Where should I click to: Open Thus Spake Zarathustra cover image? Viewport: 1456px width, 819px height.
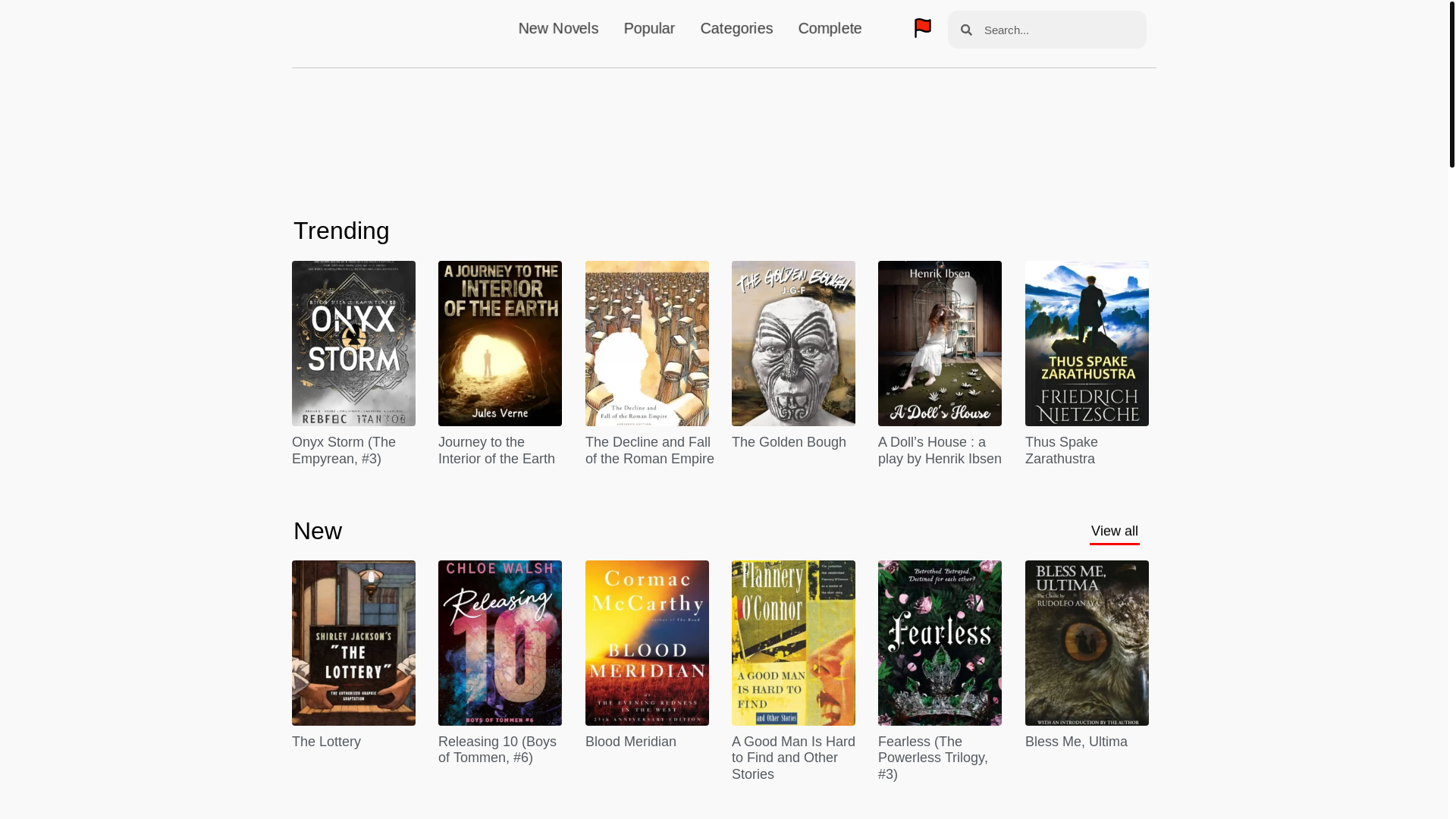tap(1087, 344)
